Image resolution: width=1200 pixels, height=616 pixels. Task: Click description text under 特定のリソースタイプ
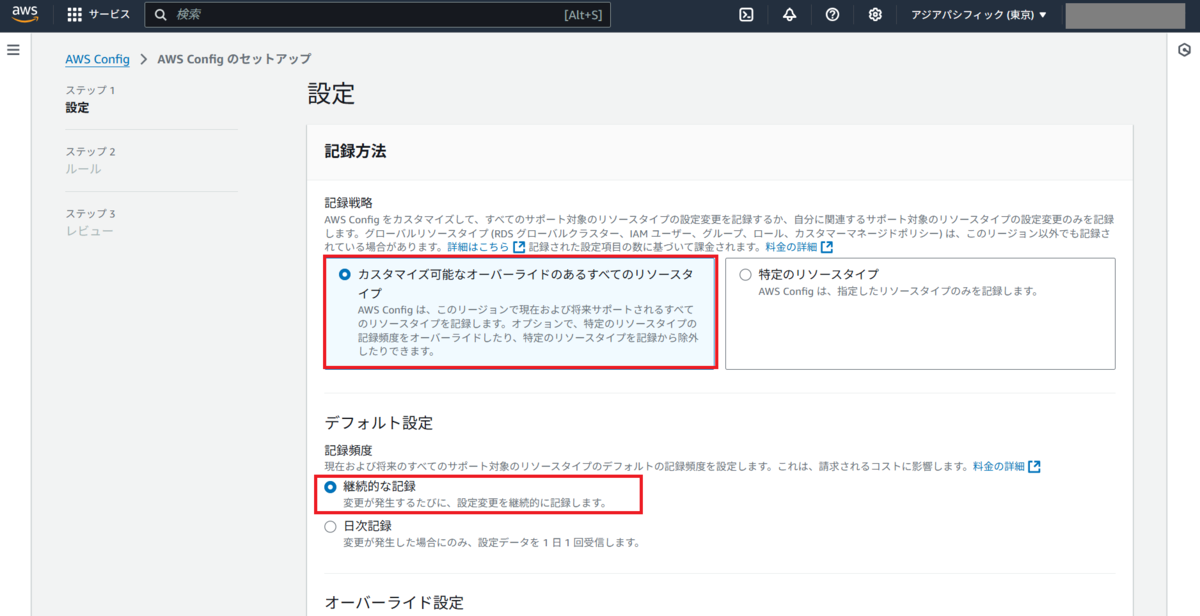[898, 292]
